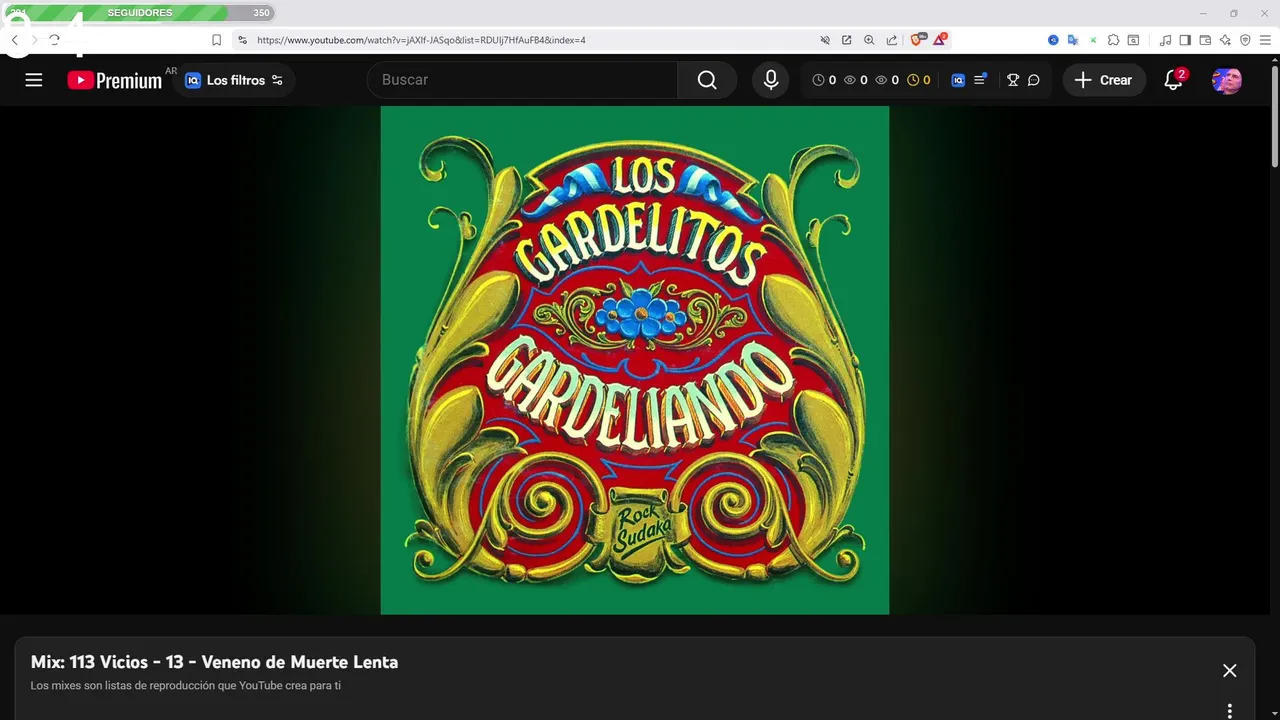Open the translate extension icon

(x=1073, y=40)
